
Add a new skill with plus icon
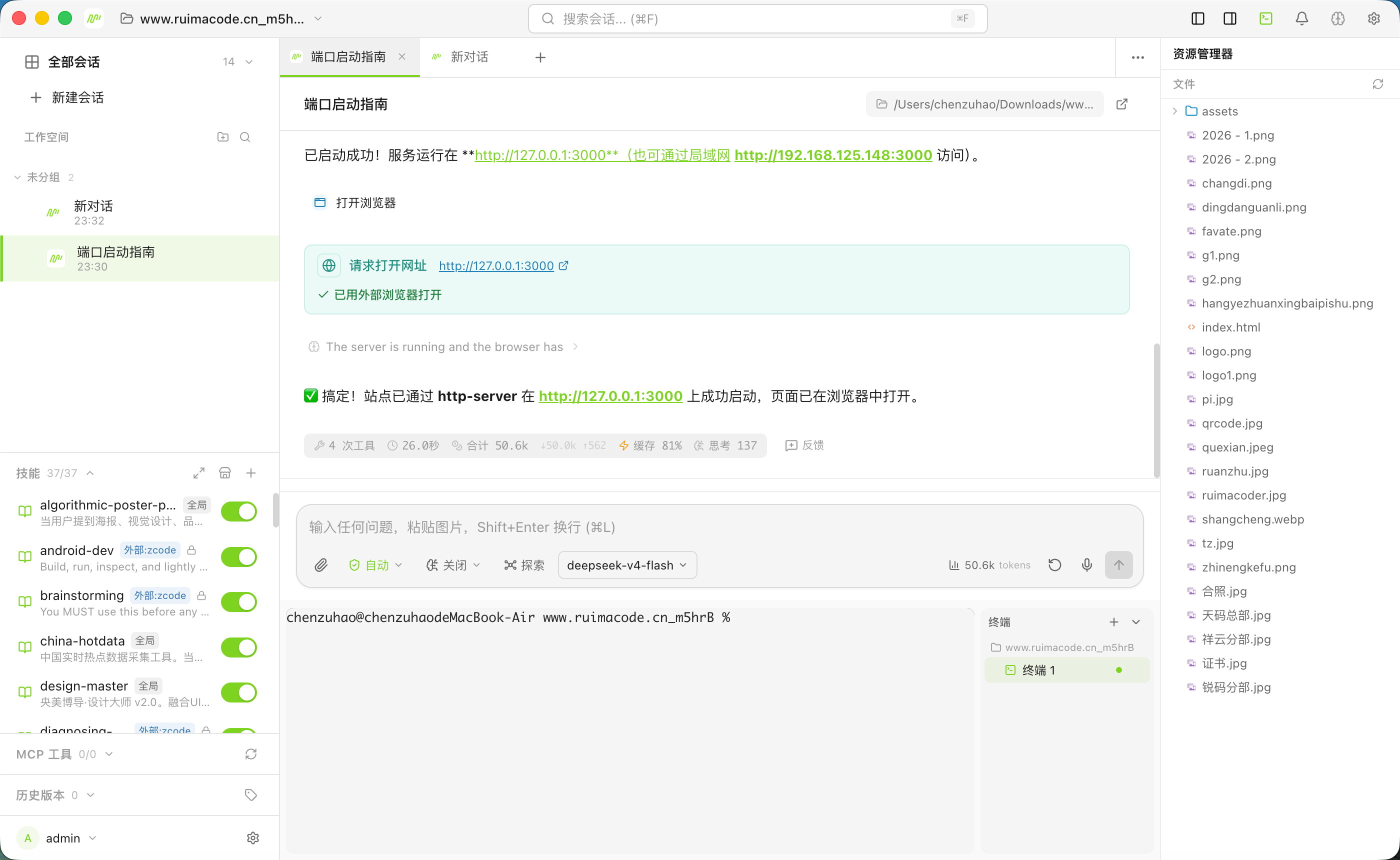coord(251,472)
